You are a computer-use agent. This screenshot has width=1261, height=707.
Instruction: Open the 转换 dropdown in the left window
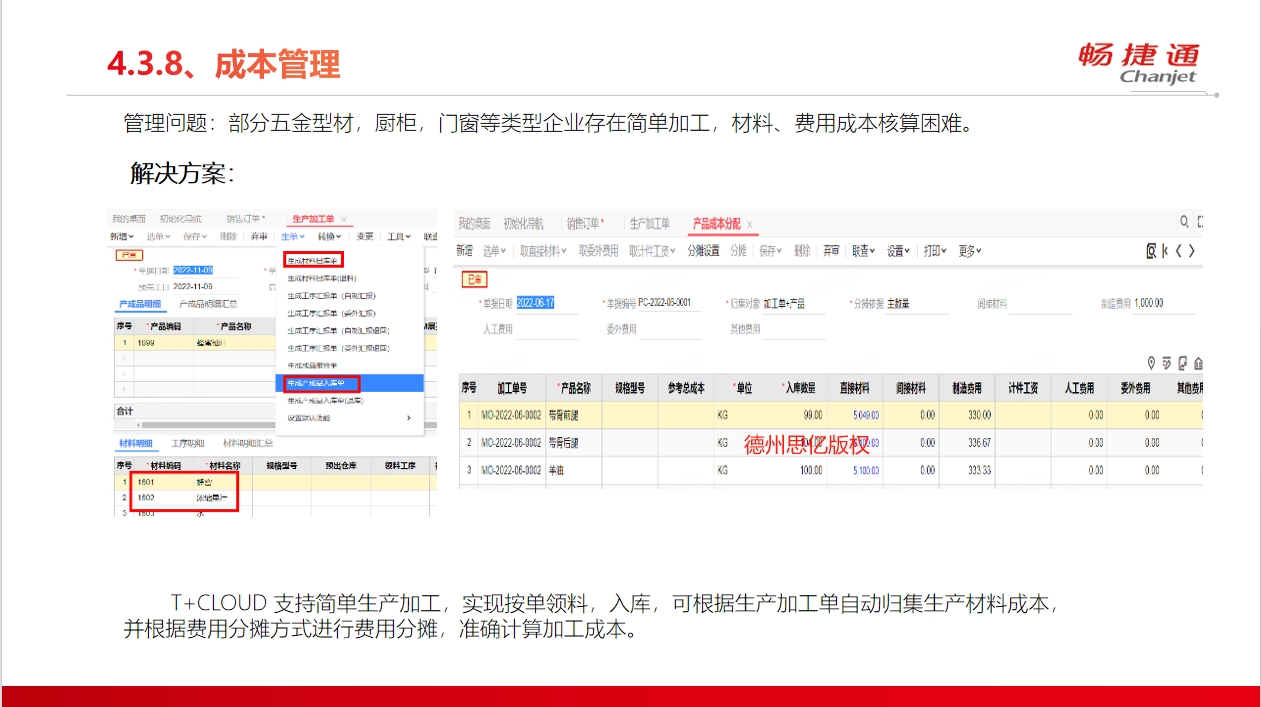pos(329,237)
